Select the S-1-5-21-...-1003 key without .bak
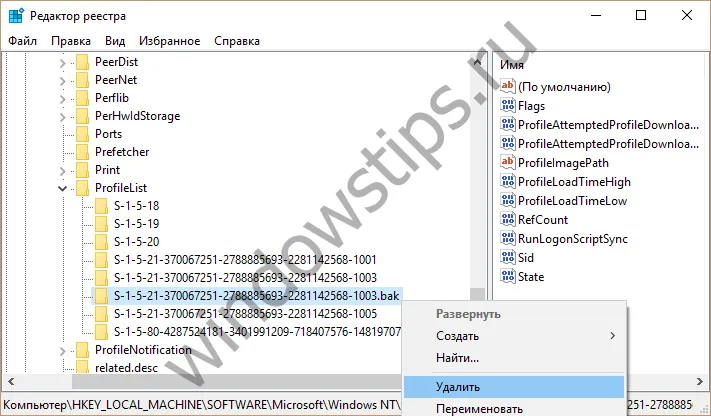The image size is (711, 416). coord(245,278)
